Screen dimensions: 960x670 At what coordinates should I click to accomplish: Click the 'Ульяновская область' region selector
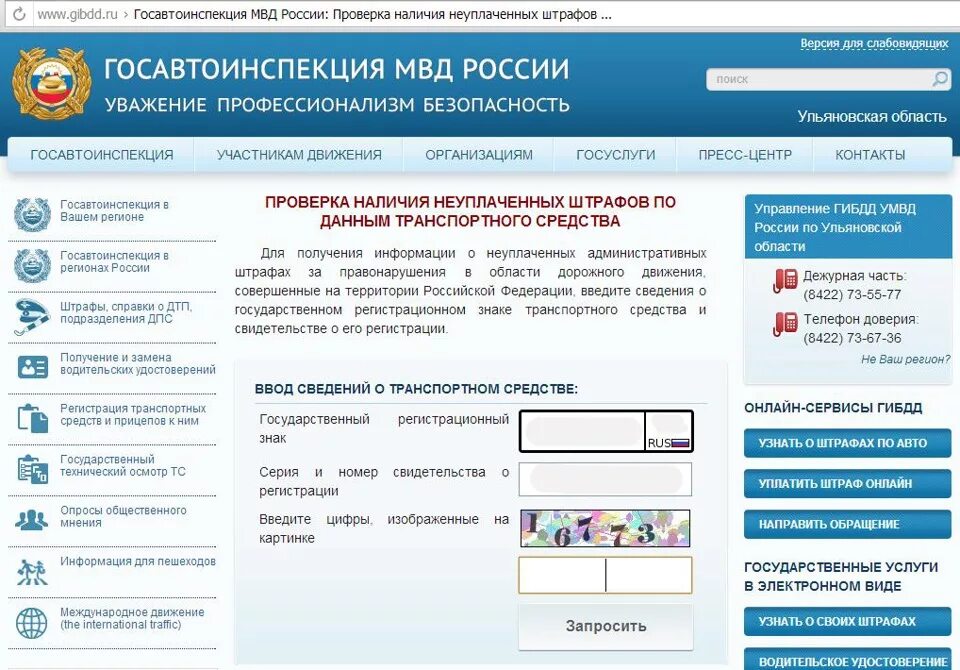point(872,116)
